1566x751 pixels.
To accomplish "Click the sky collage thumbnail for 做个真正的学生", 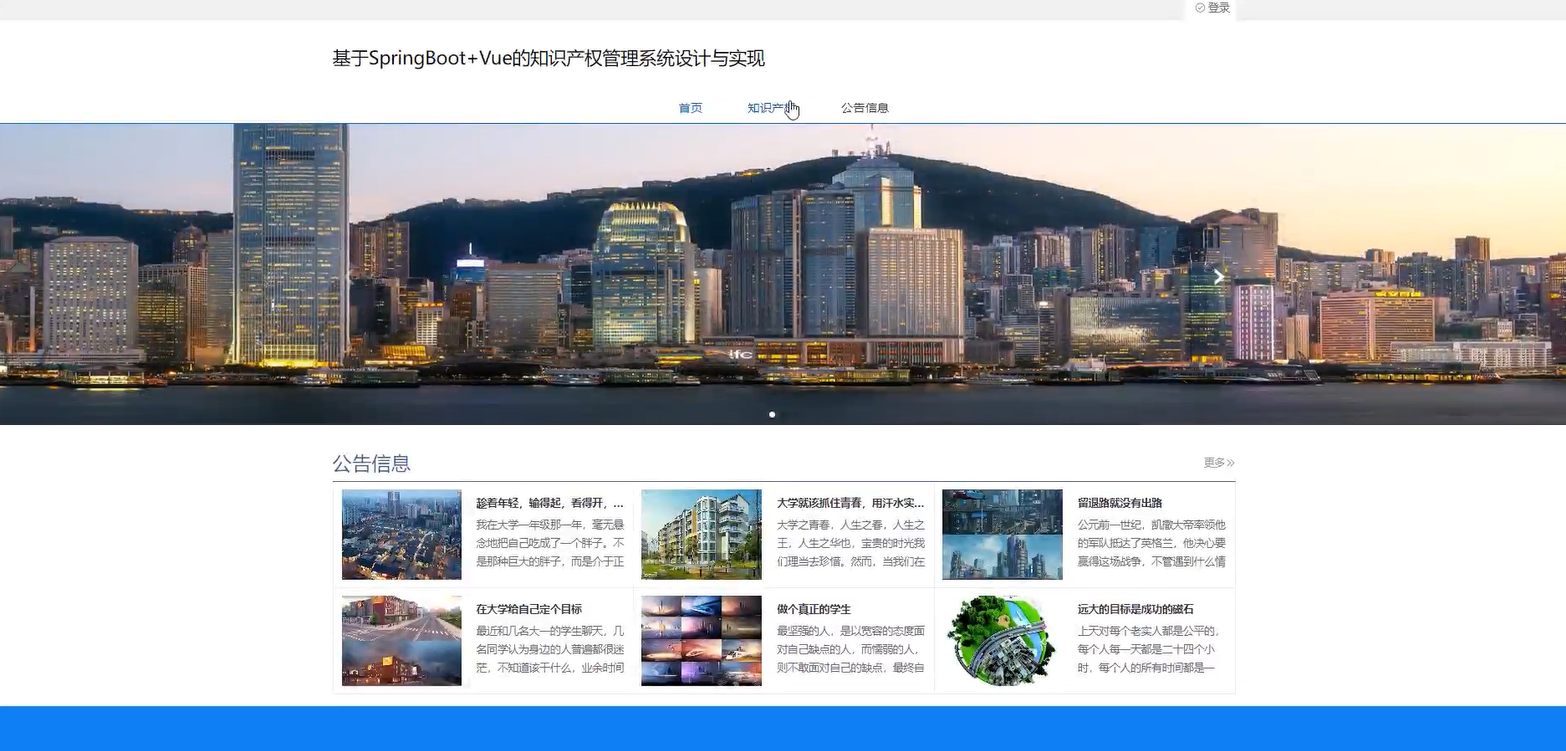I will (x=701, y=638).
